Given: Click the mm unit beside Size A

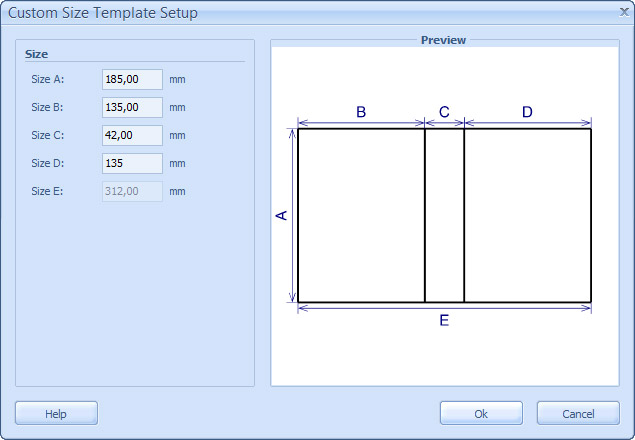Looking at the screenshot, I should (x=177, y=79).
